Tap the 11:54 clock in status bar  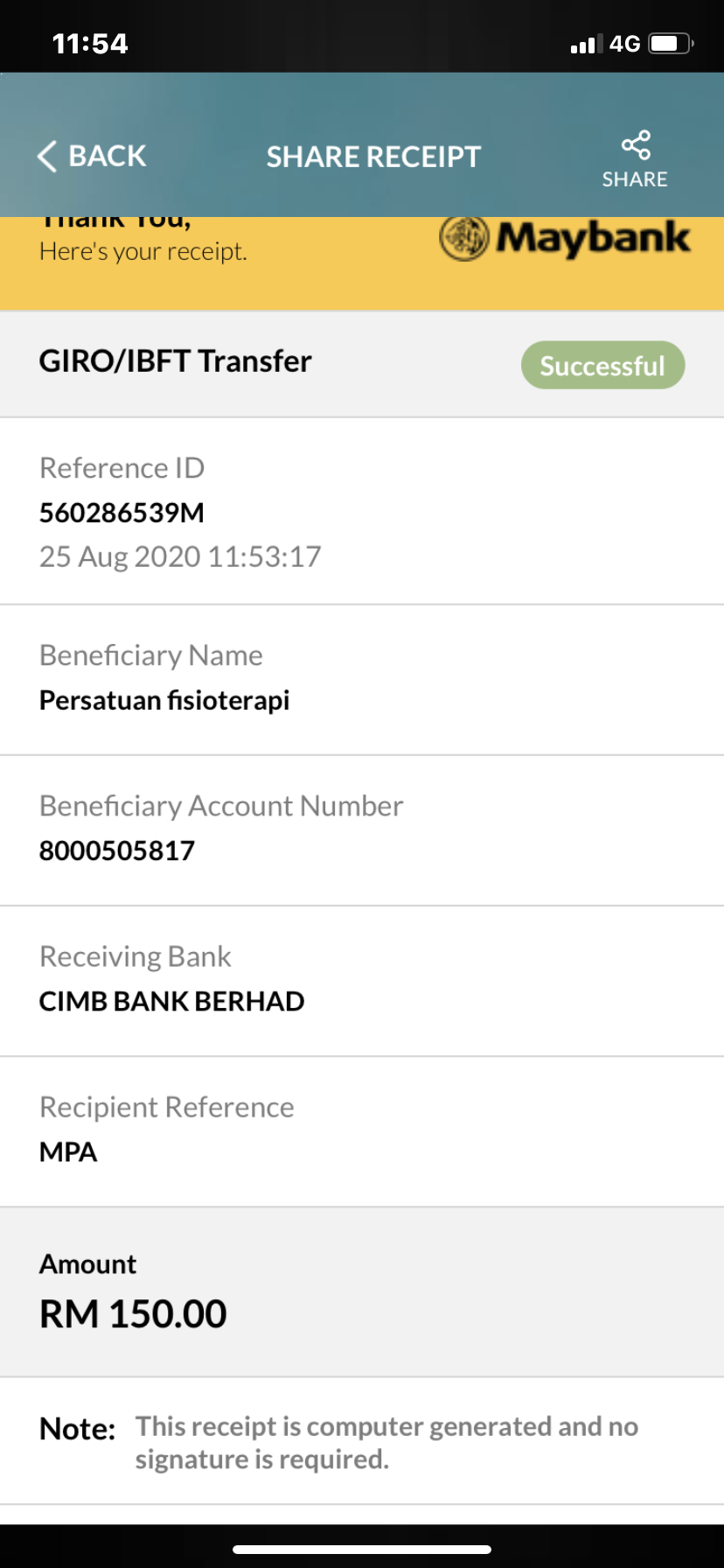tap(90, 44)
